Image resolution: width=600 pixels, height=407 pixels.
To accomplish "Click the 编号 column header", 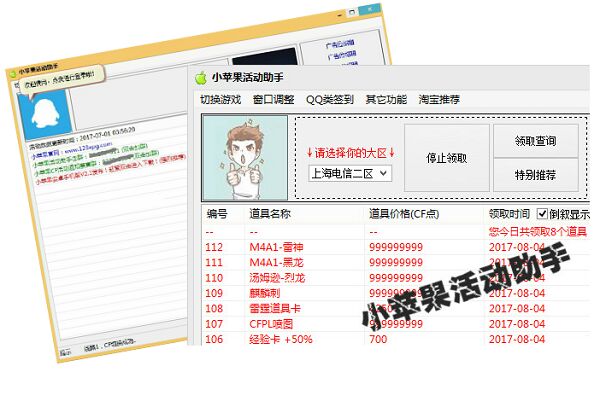I will pos(217,214).
